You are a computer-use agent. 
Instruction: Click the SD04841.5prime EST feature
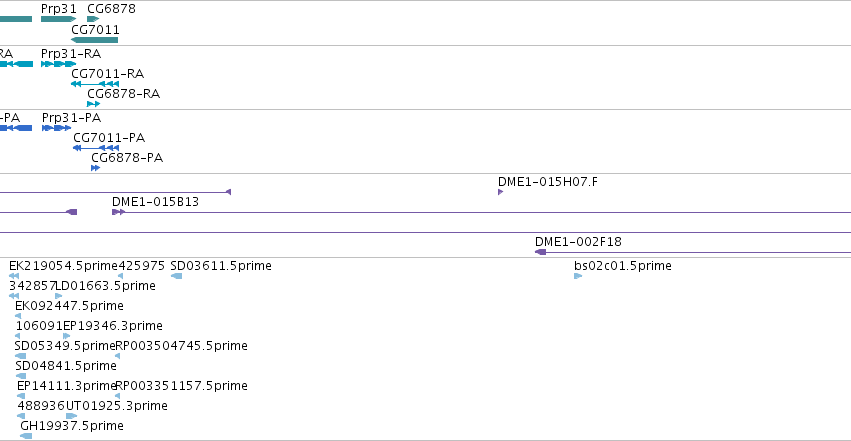point(21,376)
